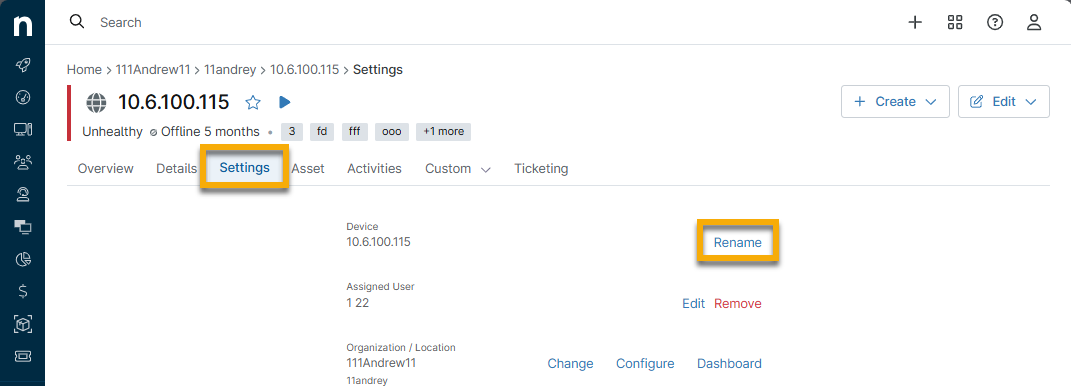This screenshot has height=386, width=1071.
Task: Click the '+1 more' tags chip
Action: click(443, 132)
